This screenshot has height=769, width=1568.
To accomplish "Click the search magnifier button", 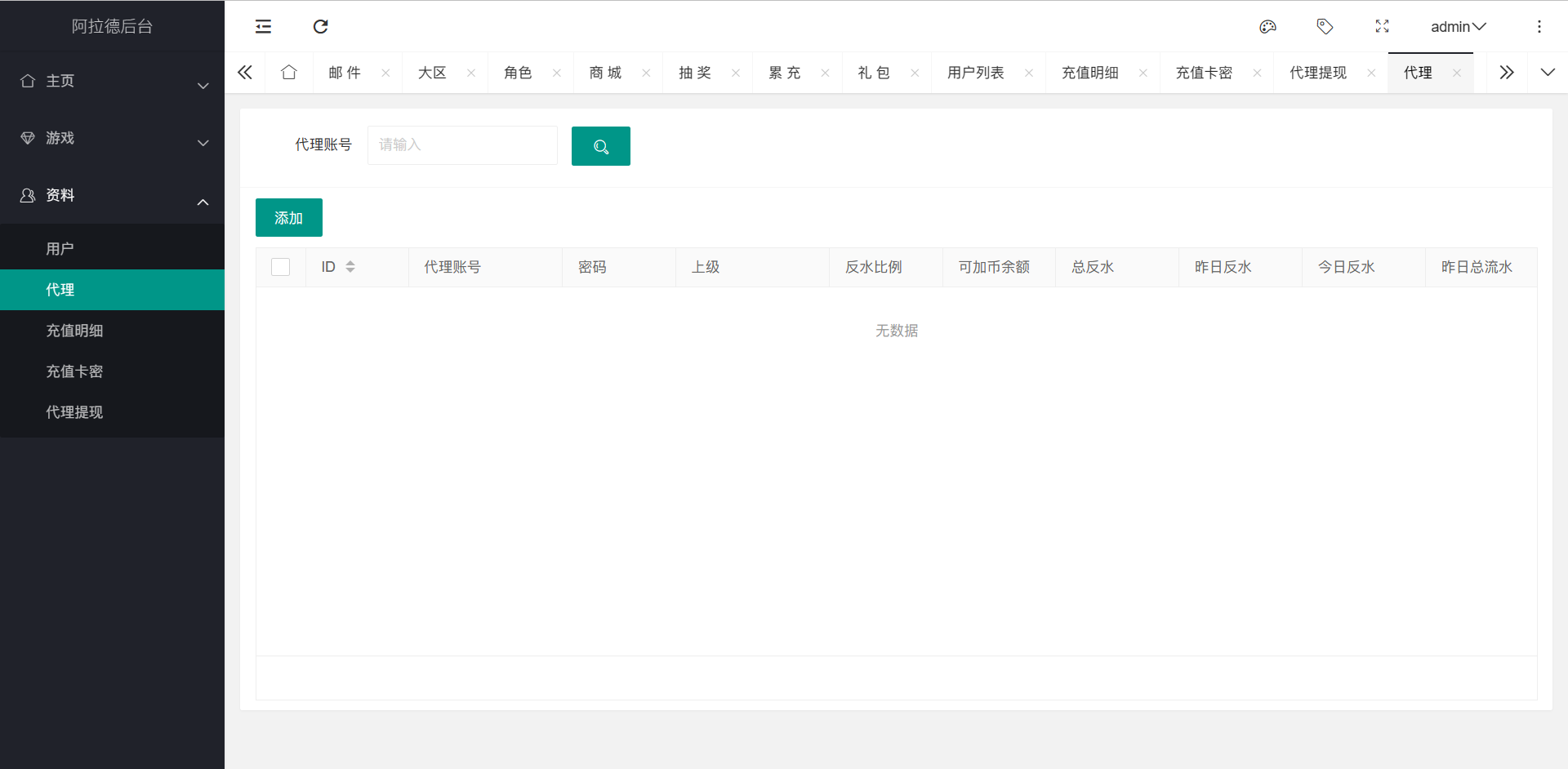I will point(600,146).
